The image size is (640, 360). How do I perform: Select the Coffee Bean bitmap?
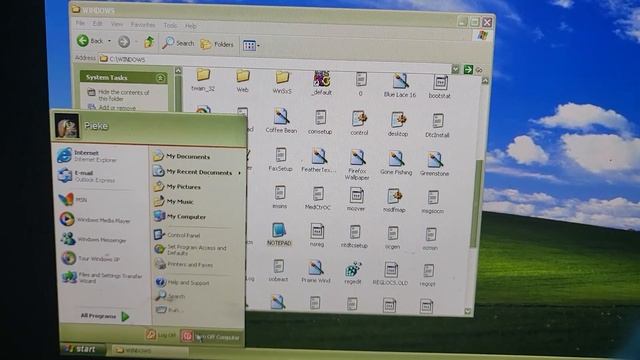pyautogui.click(x=281, y=120)
